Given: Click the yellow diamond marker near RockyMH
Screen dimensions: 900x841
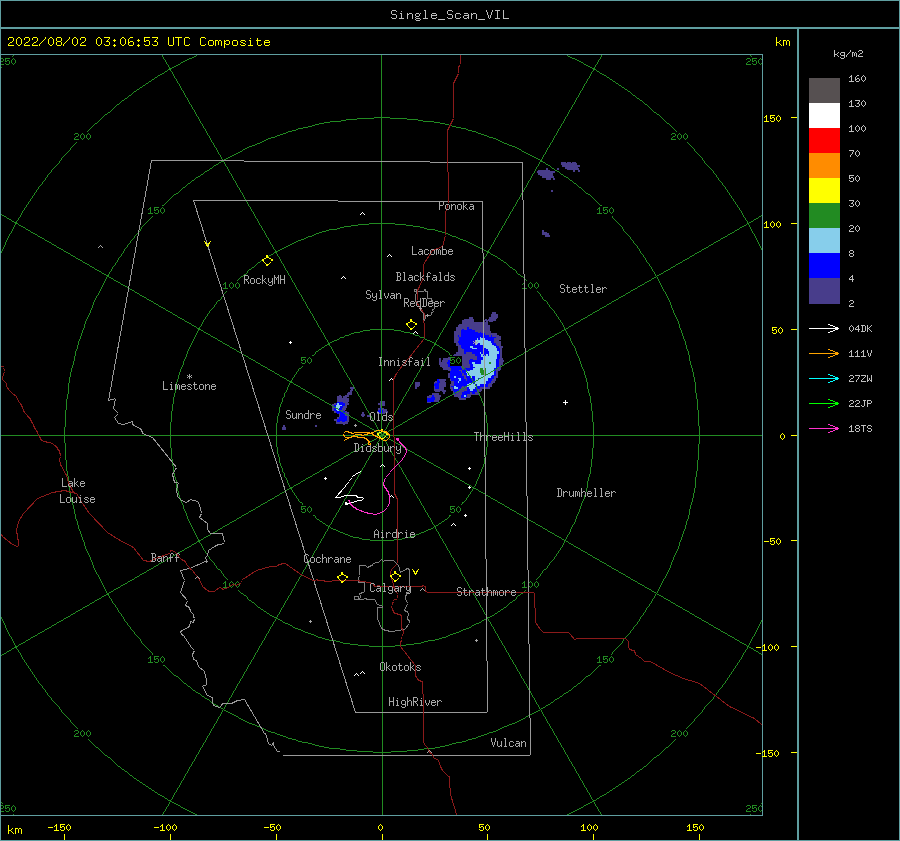Looking at the screenshot, I should (267, 261).
